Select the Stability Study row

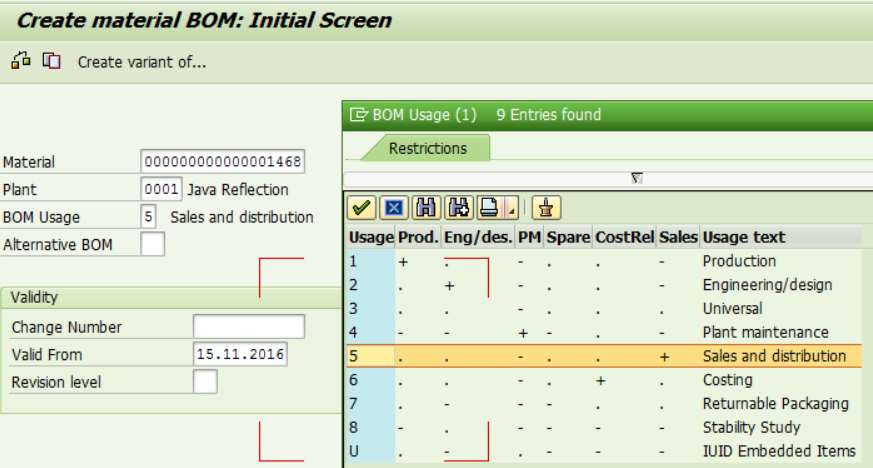[604, 427]
